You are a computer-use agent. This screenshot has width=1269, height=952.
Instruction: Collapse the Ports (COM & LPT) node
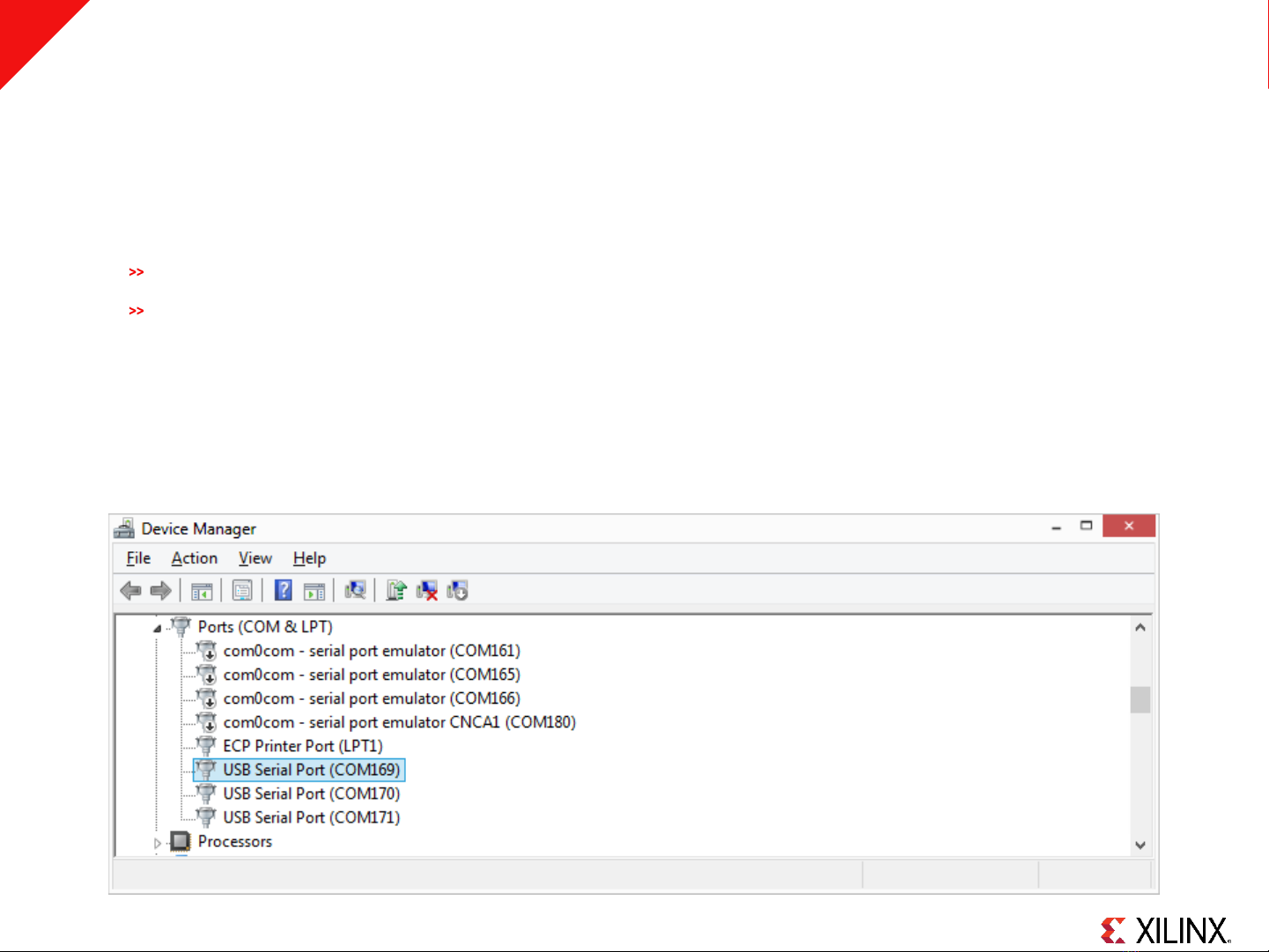point(157,629)
